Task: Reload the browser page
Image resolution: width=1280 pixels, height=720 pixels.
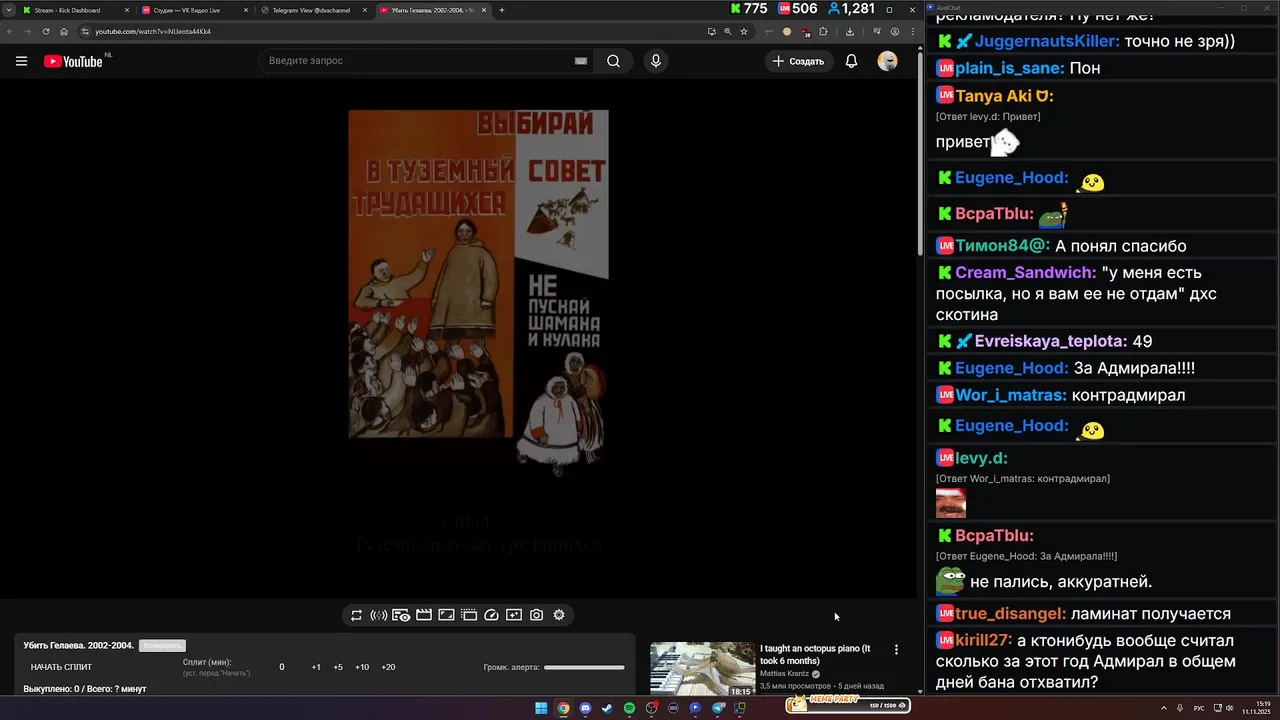Action: click(45, 31)
